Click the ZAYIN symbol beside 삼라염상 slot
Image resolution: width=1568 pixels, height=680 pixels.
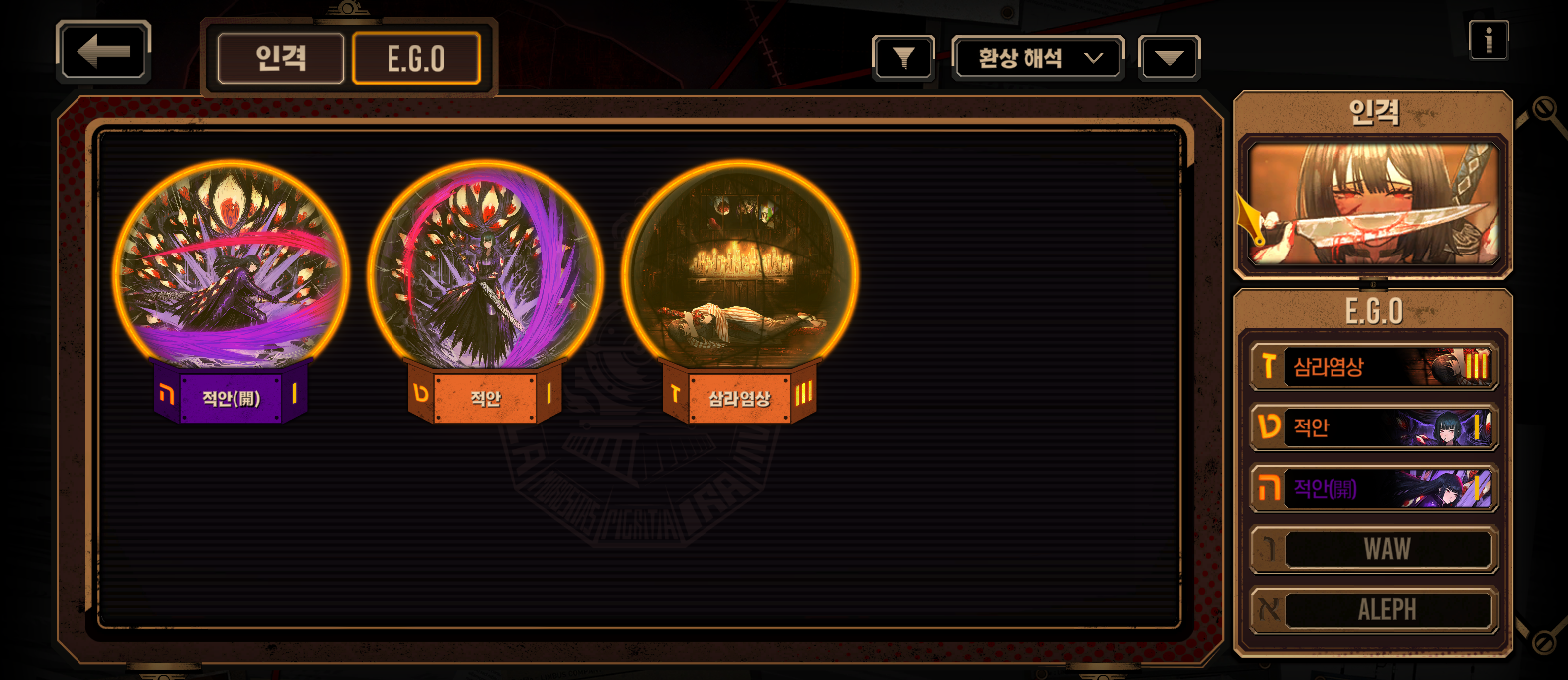coord(1268,367)
